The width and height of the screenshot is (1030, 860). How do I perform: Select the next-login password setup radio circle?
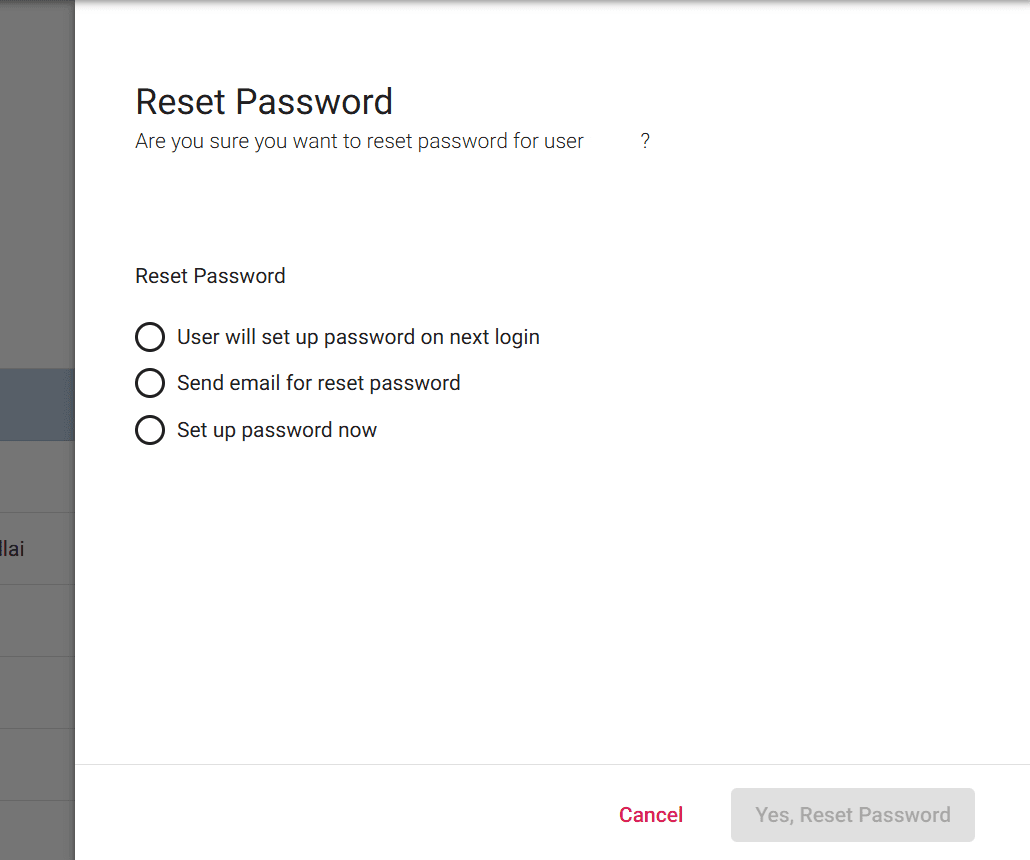(150, 337)
